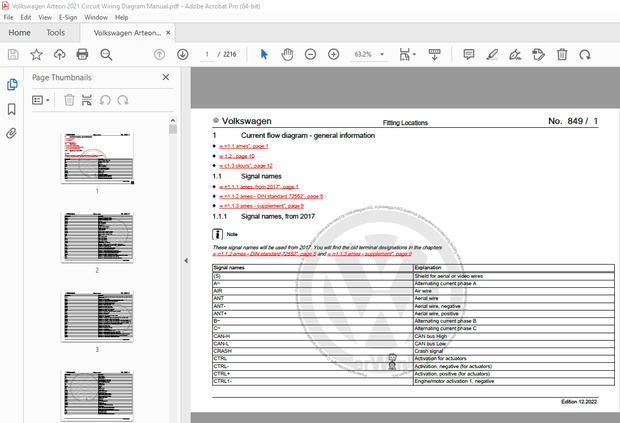Image resolution: width=620 pixels, height=423 pixels.
Task: Select the fourth page thumbnail
Action: pyautogui.click(x=97, y=396)
